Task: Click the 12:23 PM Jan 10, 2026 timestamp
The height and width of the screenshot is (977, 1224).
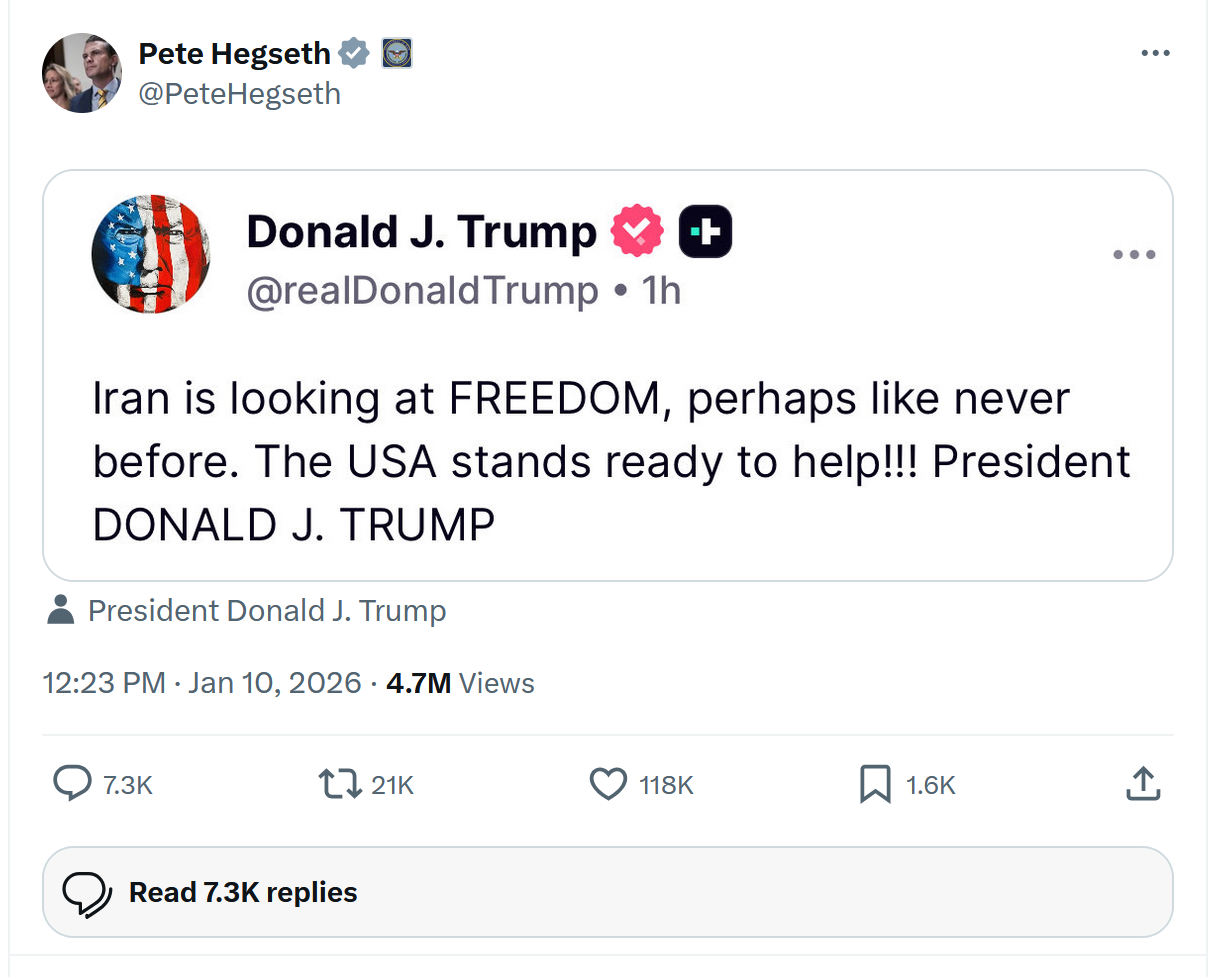Action: 202,683
